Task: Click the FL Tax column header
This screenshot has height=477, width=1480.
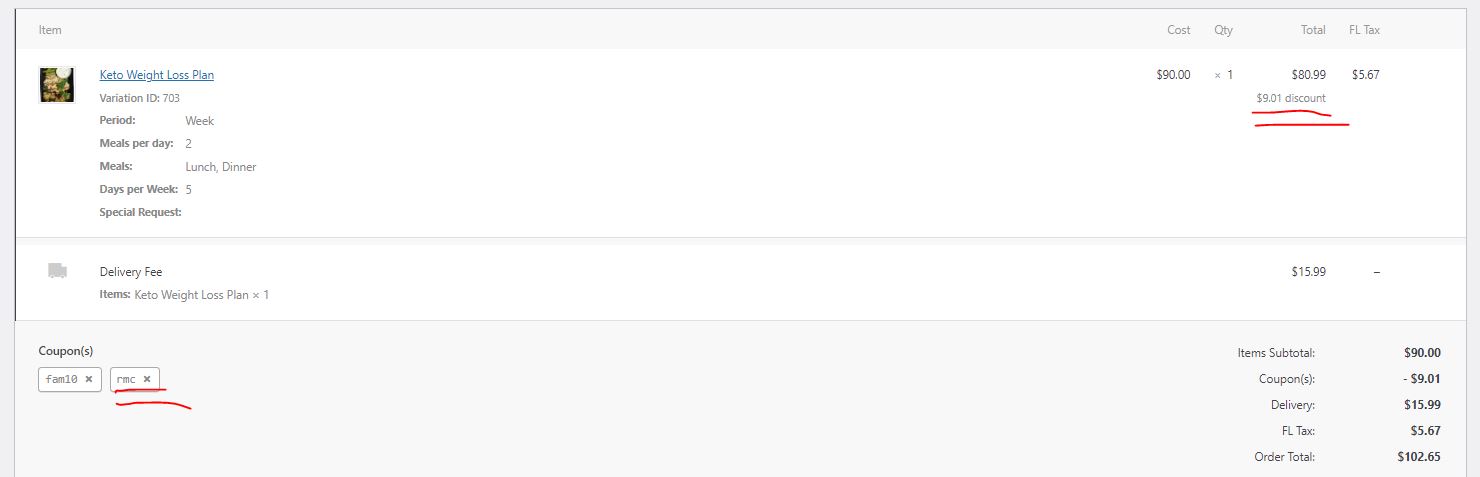Action: (x=1364, y=30)
